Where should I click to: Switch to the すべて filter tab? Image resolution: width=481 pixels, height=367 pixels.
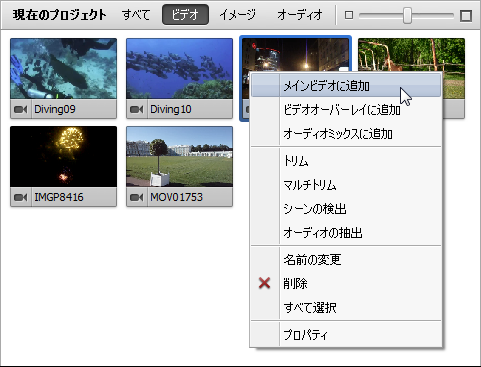coord(136,15)
